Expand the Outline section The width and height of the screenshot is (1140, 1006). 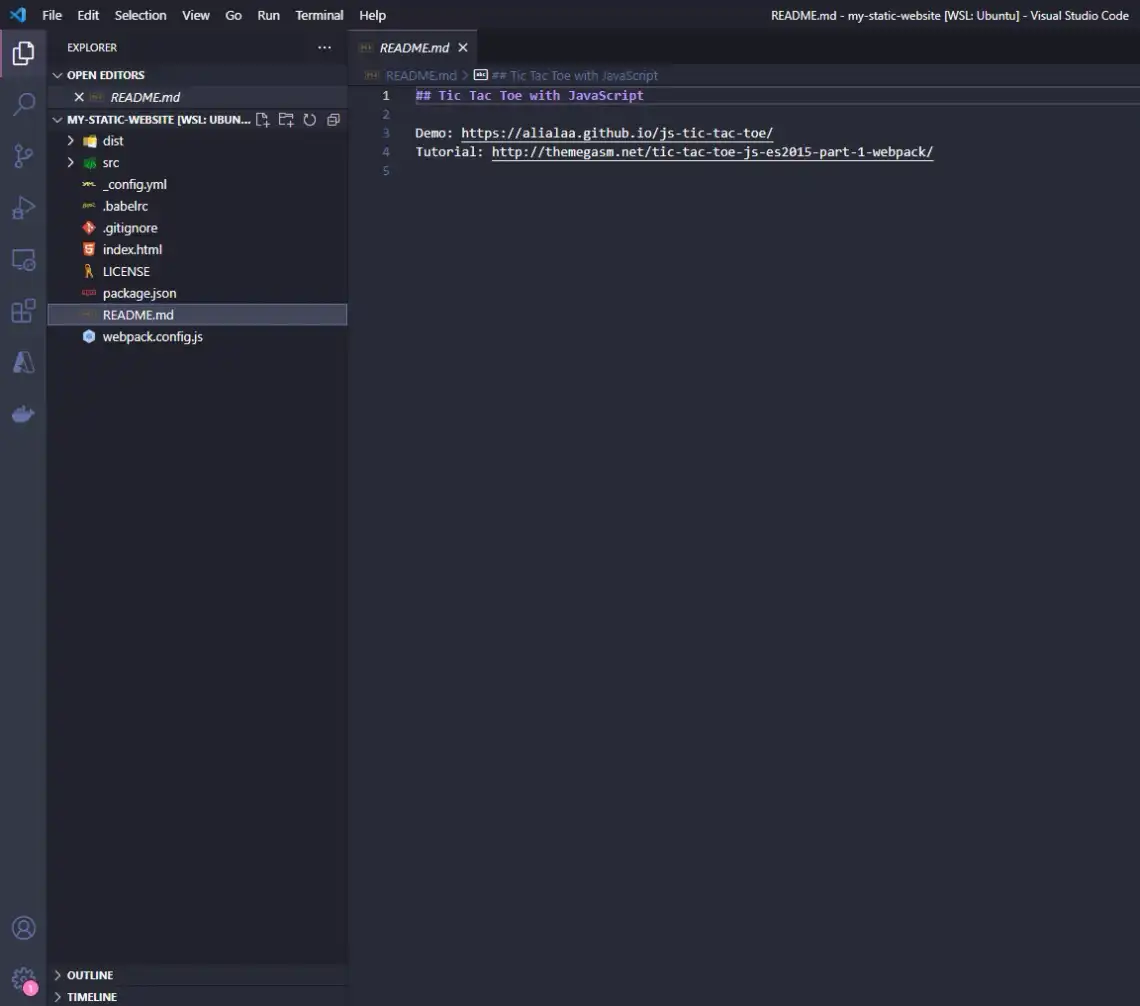pos(89,975)
